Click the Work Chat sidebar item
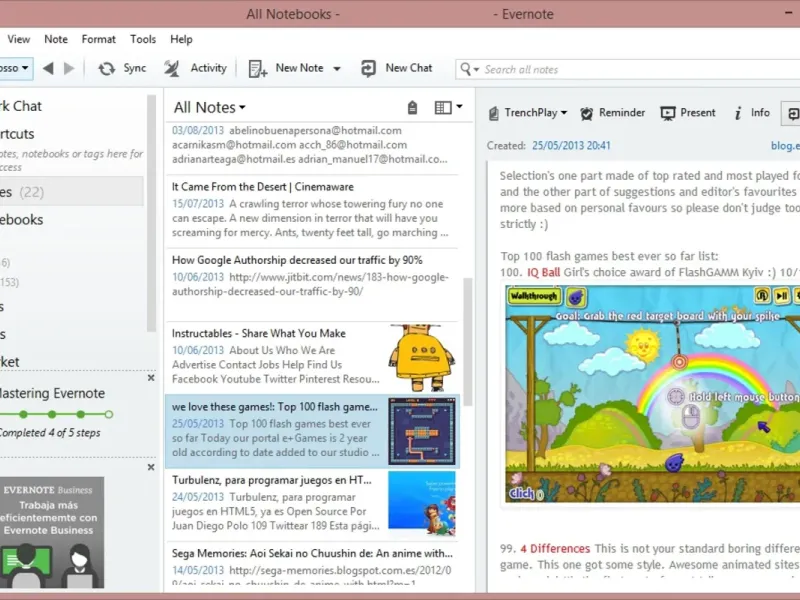The width and height of the screenshot is (800, 600). coord(20,106)
